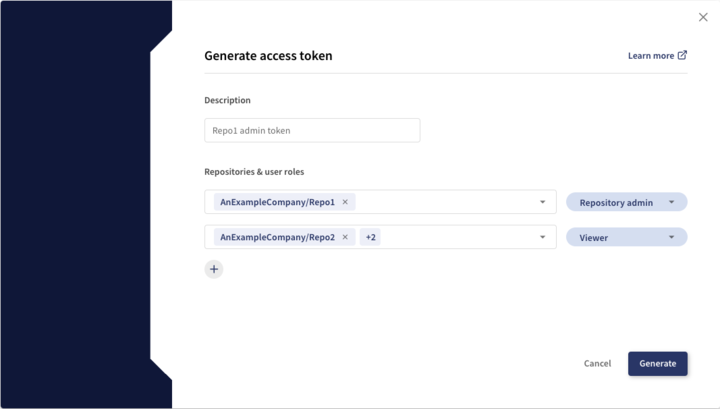The width and height of the screenshot is (720, 409).
Task: Click the external link icon beside Learn more
Action: click(x=683, y=55)
